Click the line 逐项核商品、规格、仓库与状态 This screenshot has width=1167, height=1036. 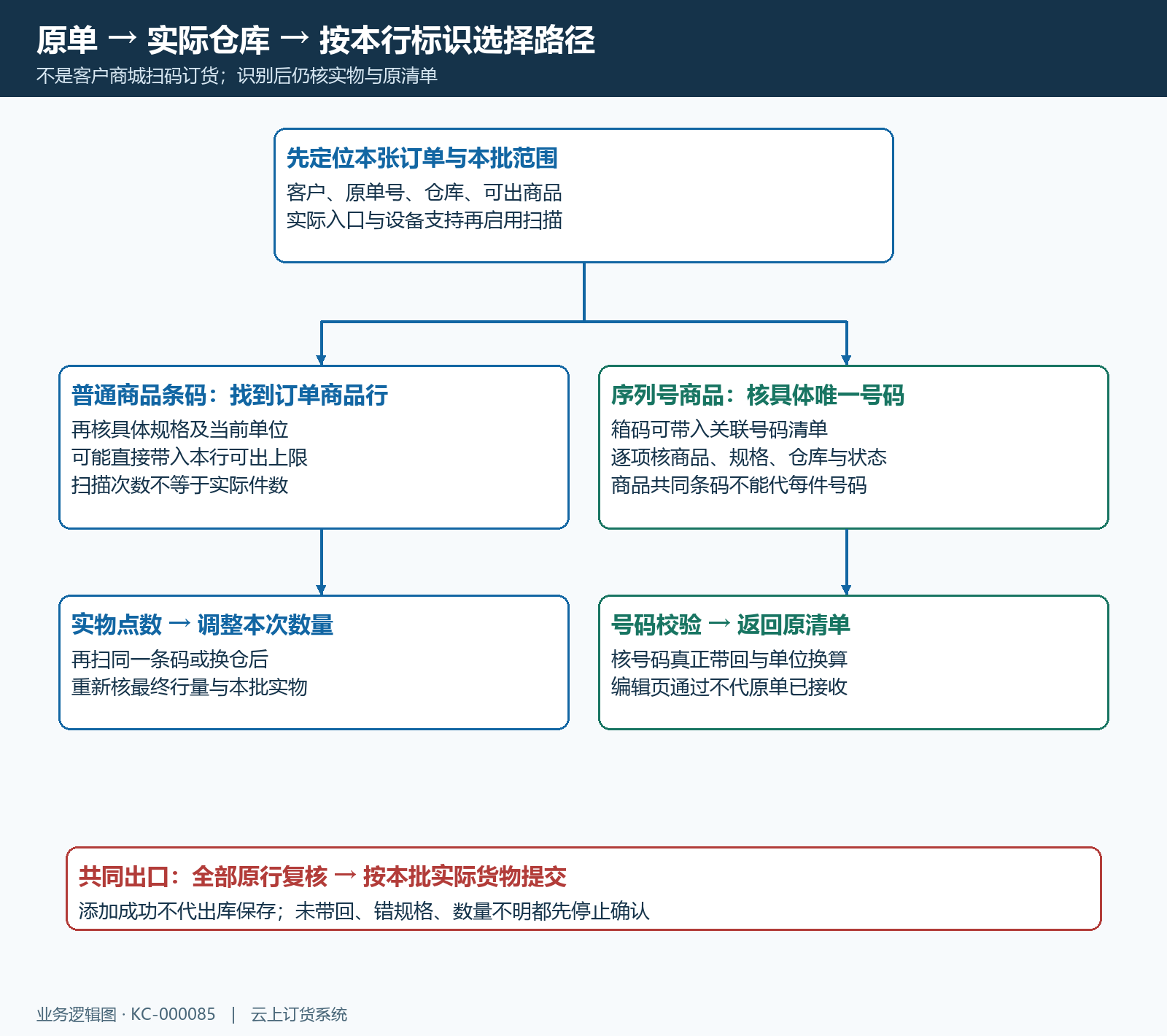(x=749, y=457)
